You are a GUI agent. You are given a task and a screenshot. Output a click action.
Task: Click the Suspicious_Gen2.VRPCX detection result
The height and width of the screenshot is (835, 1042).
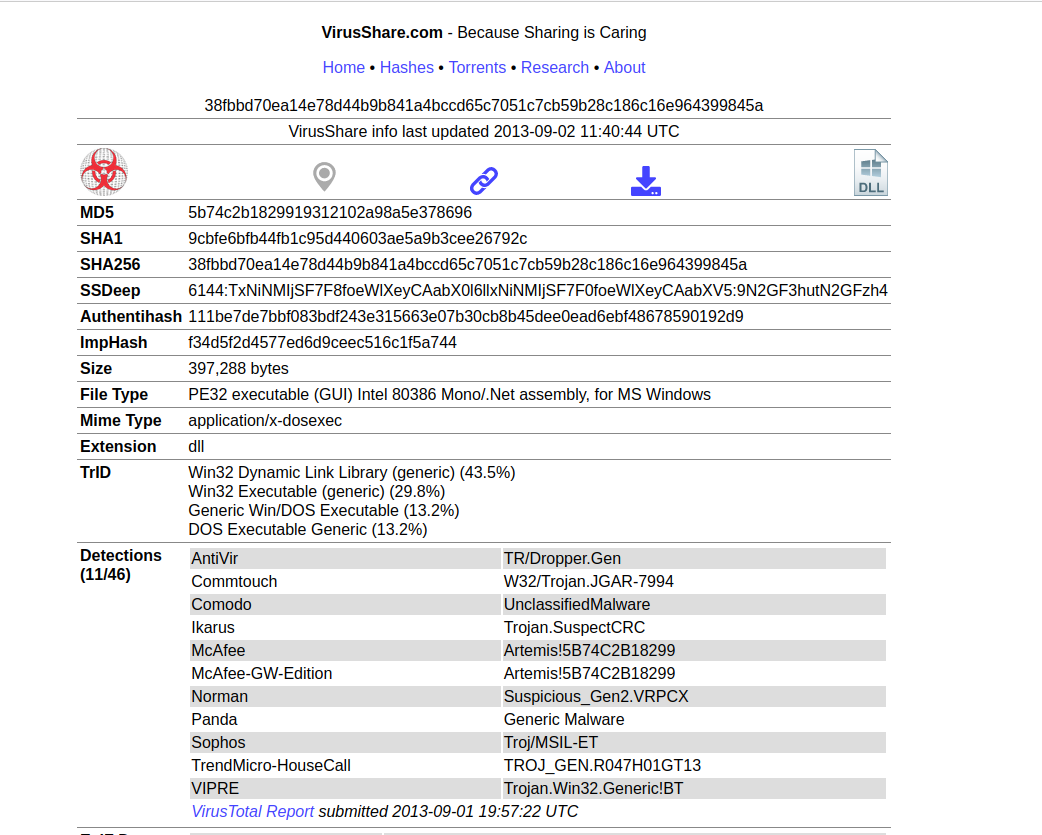point(694,697)
